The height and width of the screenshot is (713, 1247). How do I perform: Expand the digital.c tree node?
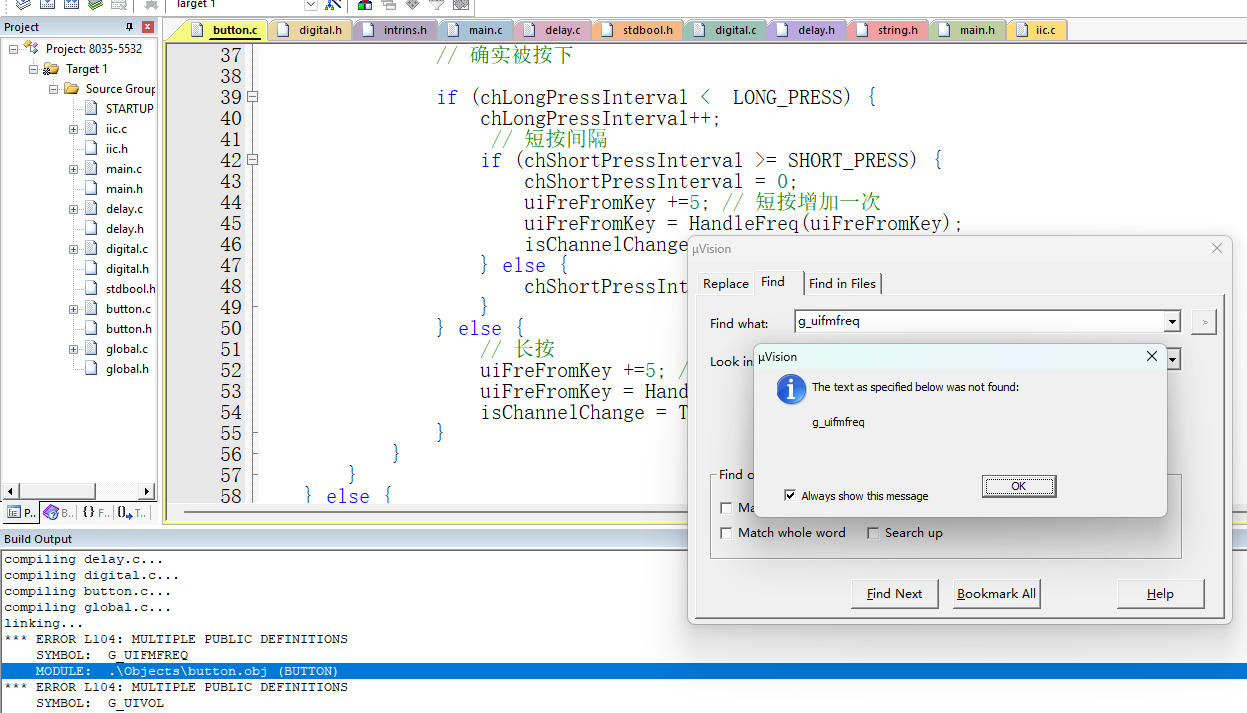click(x=73, y=249)
